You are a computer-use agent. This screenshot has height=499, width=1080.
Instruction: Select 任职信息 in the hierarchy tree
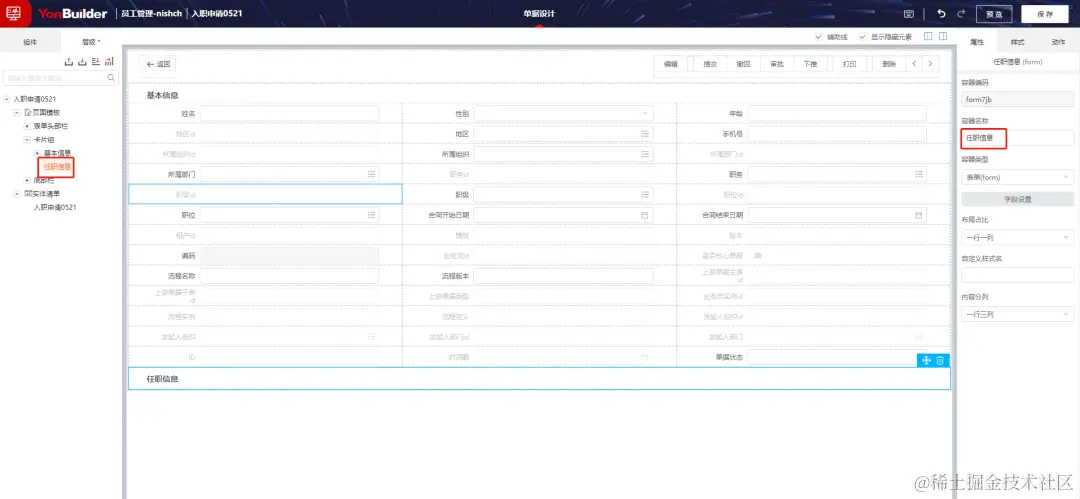tap(57, 166)
